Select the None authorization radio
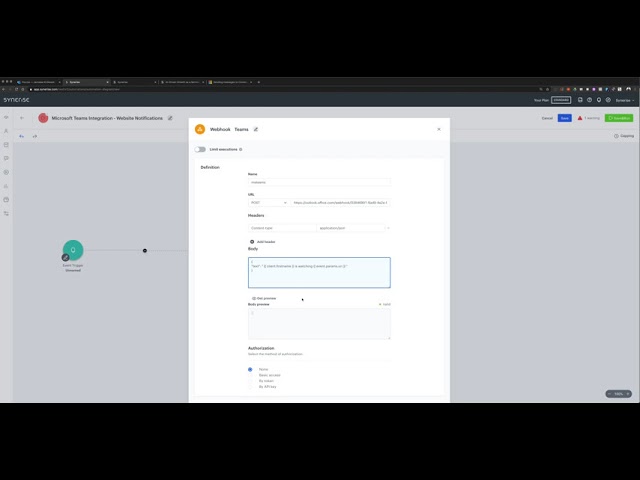640x480 pixels. coord(250,369)
